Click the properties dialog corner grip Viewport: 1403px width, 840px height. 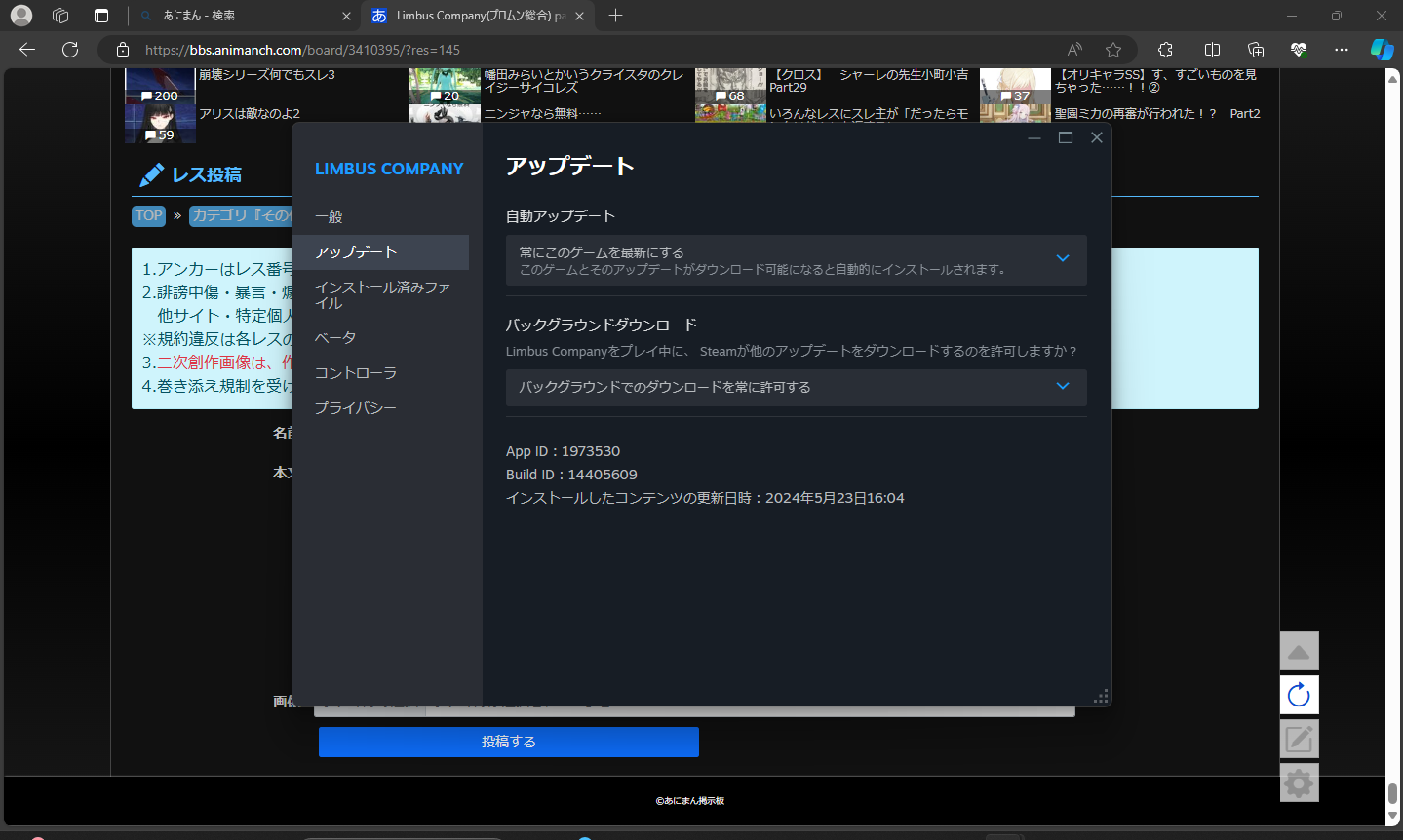pyautogui.click(x=1101, y=696)
